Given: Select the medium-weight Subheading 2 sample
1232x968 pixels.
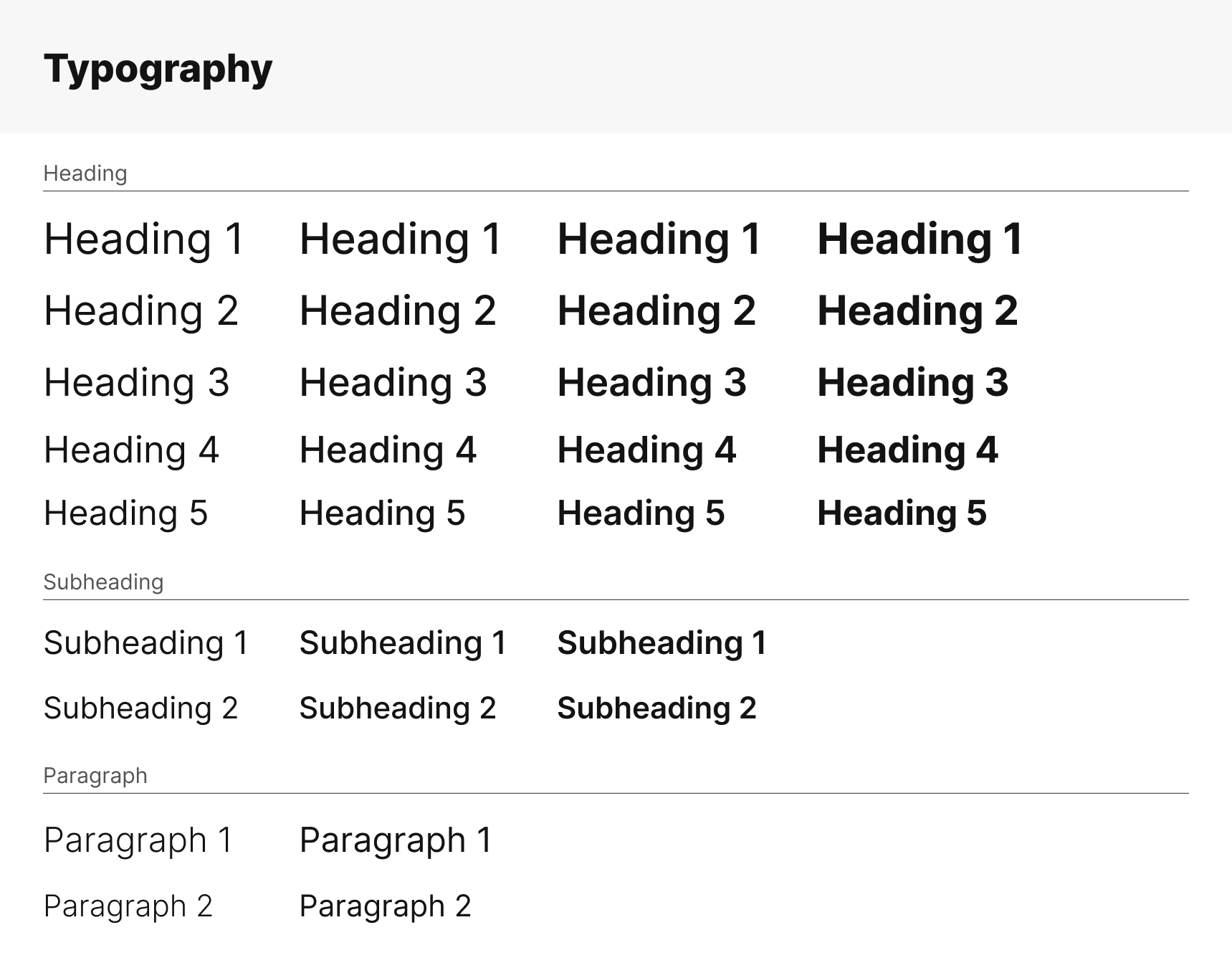Looking at the screenshot, I should click(398, 708).
